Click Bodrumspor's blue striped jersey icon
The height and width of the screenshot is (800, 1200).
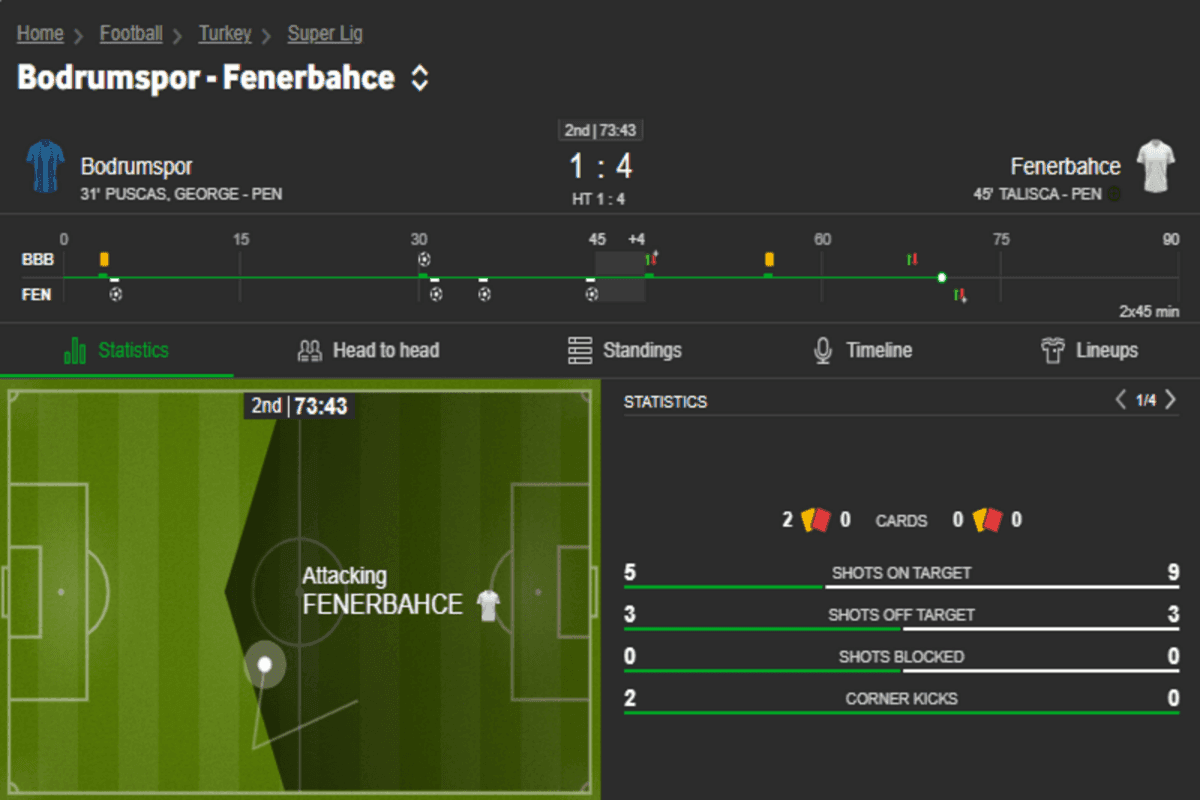point(45,167)
